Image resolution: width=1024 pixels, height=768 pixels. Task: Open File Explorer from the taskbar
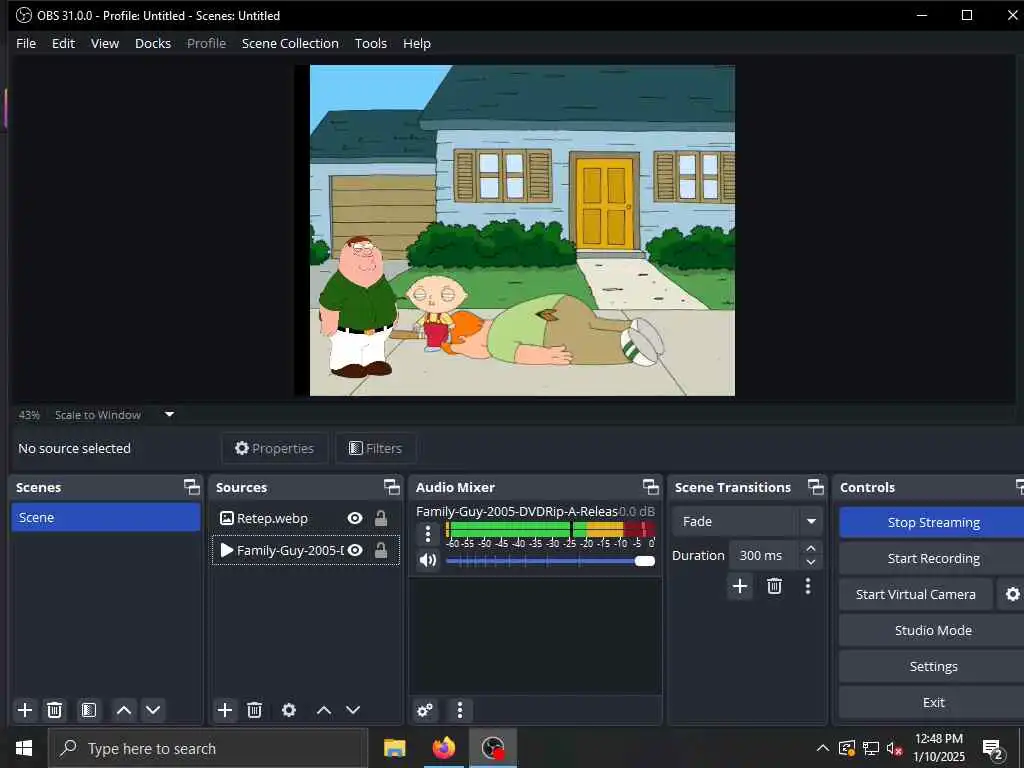(394, 748)
